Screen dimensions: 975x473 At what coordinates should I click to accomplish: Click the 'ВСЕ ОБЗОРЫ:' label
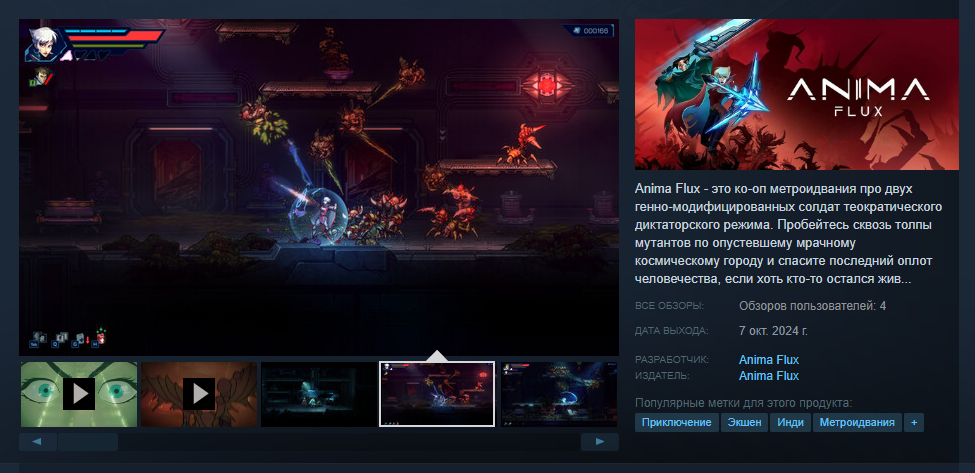click(x=669, y=306)
